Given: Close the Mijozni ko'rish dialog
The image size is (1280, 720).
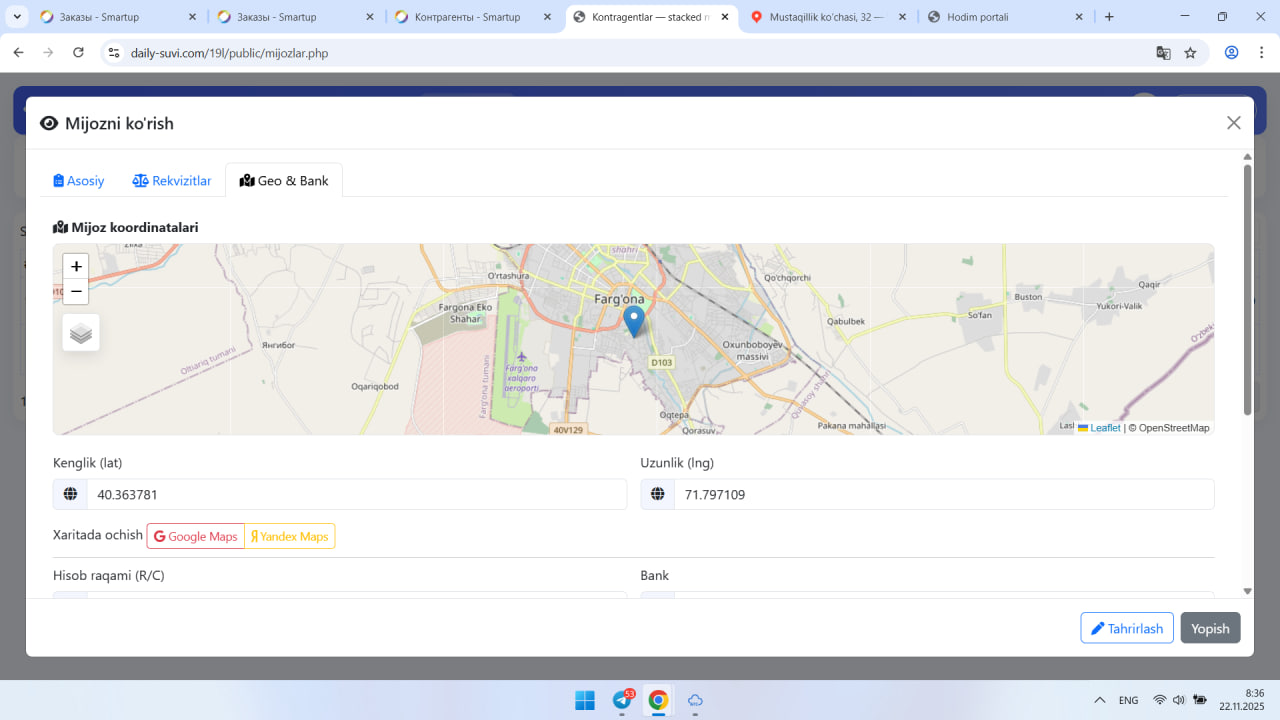Looking at the screenshot, I should tap(1233, 123).
